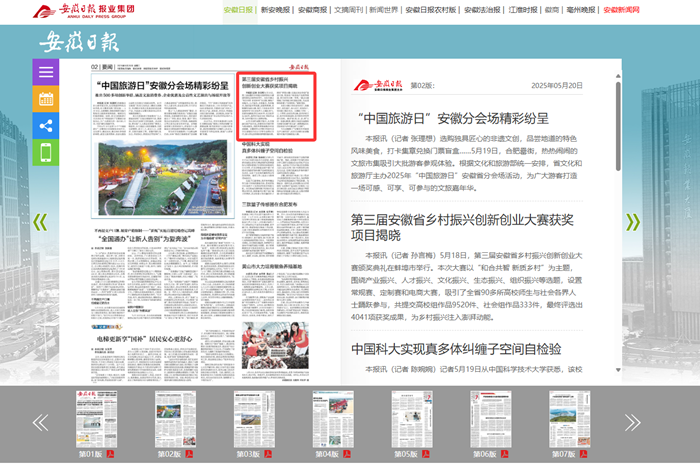Screen dimensions: 700x466
Task: Open article 第三届安徽省乡村振兴创新创业大赛获奖项目揭晓
Action: [x=461, y=227]
